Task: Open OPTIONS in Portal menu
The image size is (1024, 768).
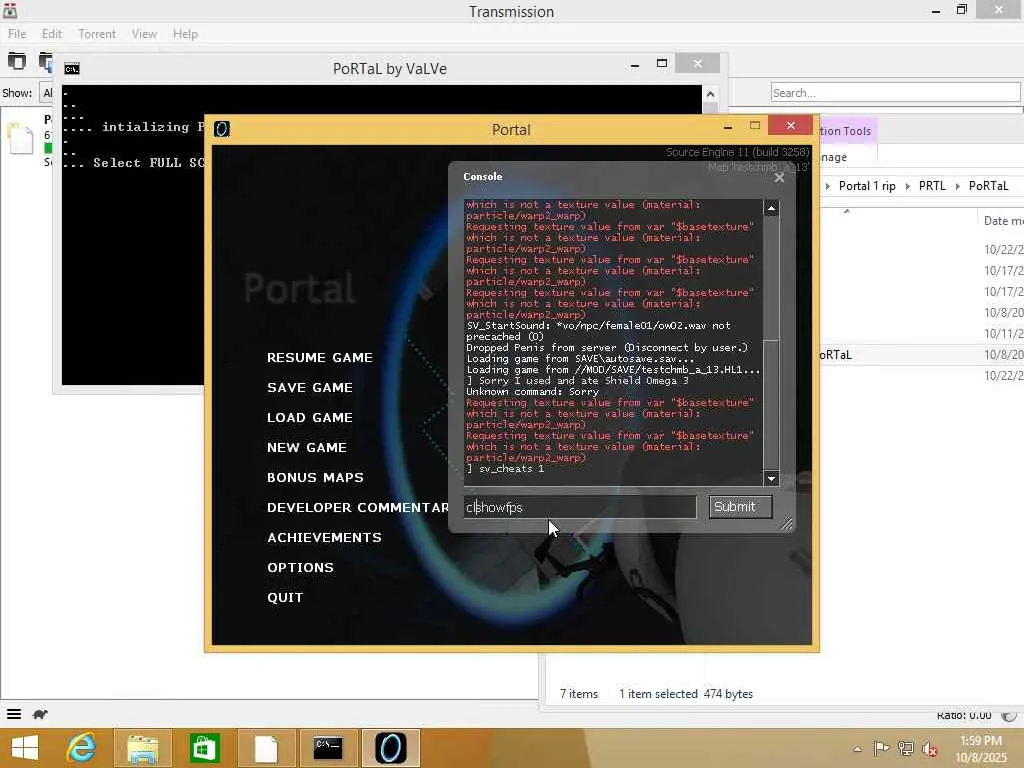Action: tap(300, 568)
